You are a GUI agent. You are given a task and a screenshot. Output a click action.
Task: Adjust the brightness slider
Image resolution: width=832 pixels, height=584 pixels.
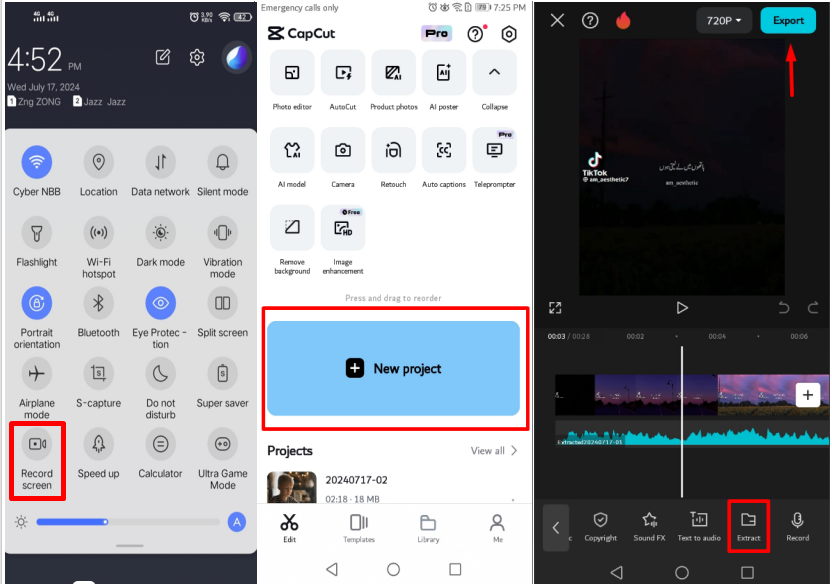pyautogui.click(x=128, y=522)
